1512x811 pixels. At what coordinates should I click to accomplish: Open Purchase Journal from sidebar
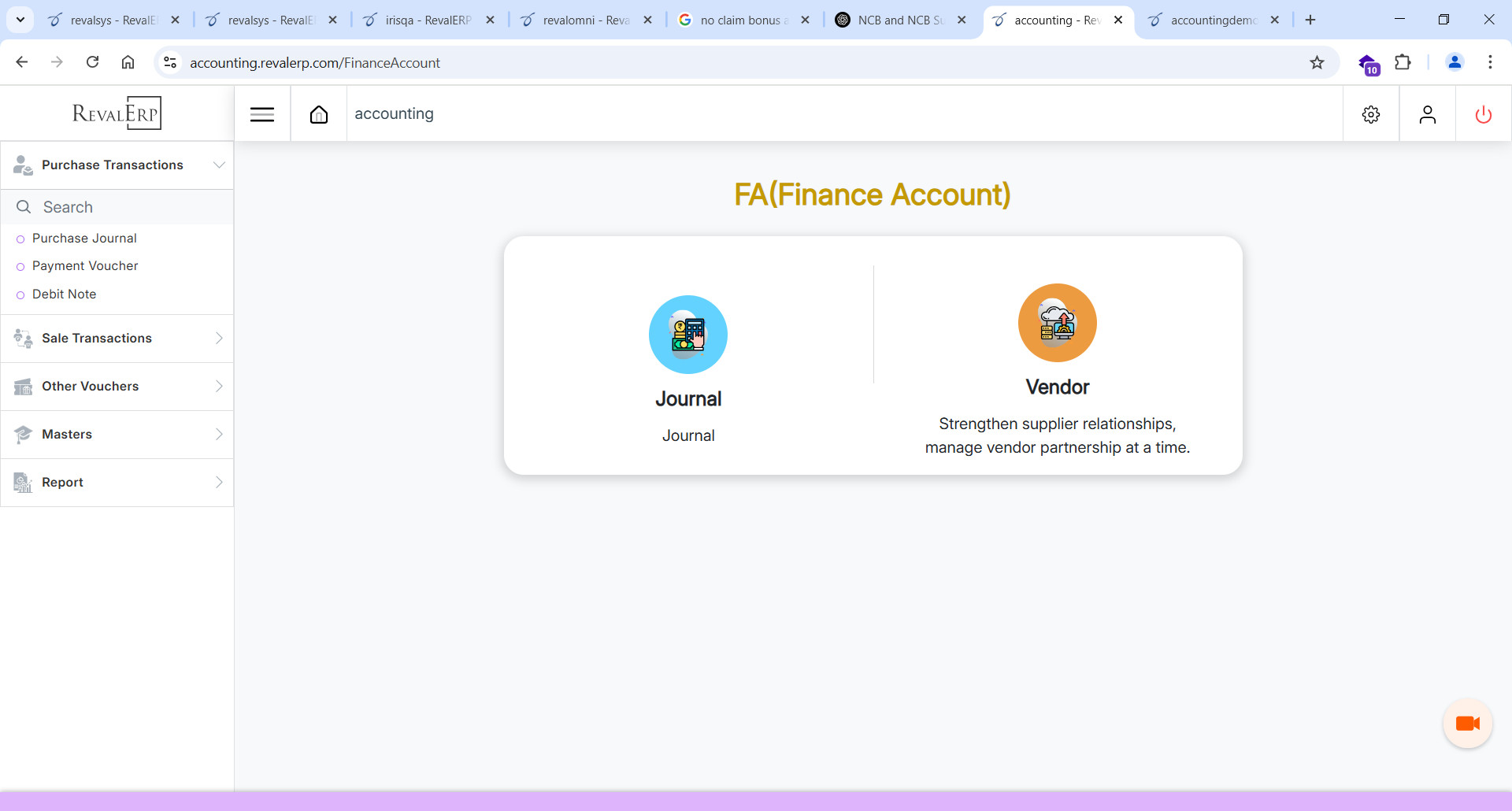(x=84, y=239)
